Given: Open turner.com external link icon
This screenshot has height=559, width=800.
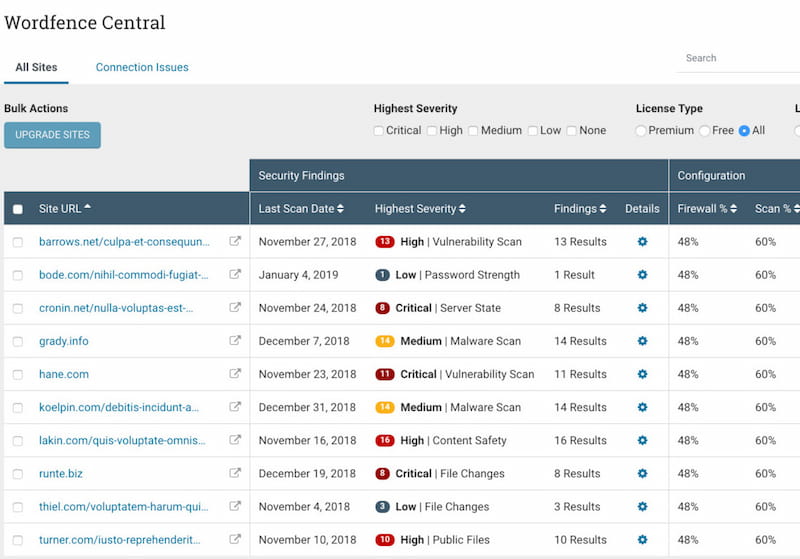Looking at the screenshot, I should (235, 539).
